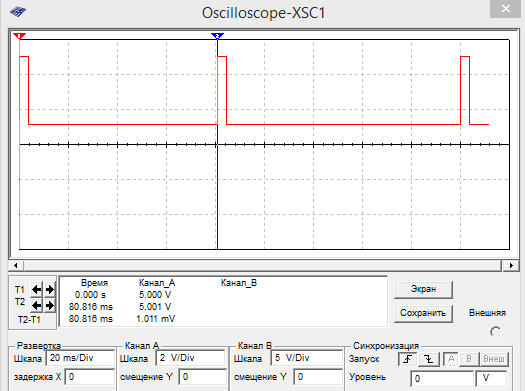Click the Oscilloscope app icon in title bar
The height and width of the screenshot is (391, 525).
tap(18, 12)
